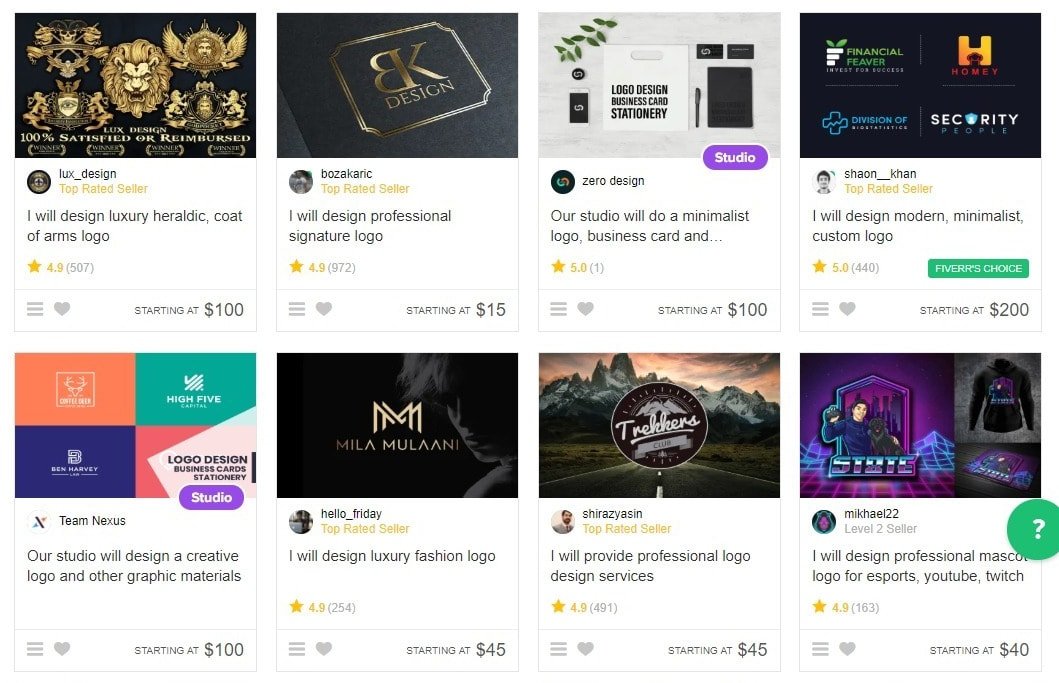1059x683 pixels.
Task: Open mikhael22 seller profile avatar
Action: tap(824, 522)
